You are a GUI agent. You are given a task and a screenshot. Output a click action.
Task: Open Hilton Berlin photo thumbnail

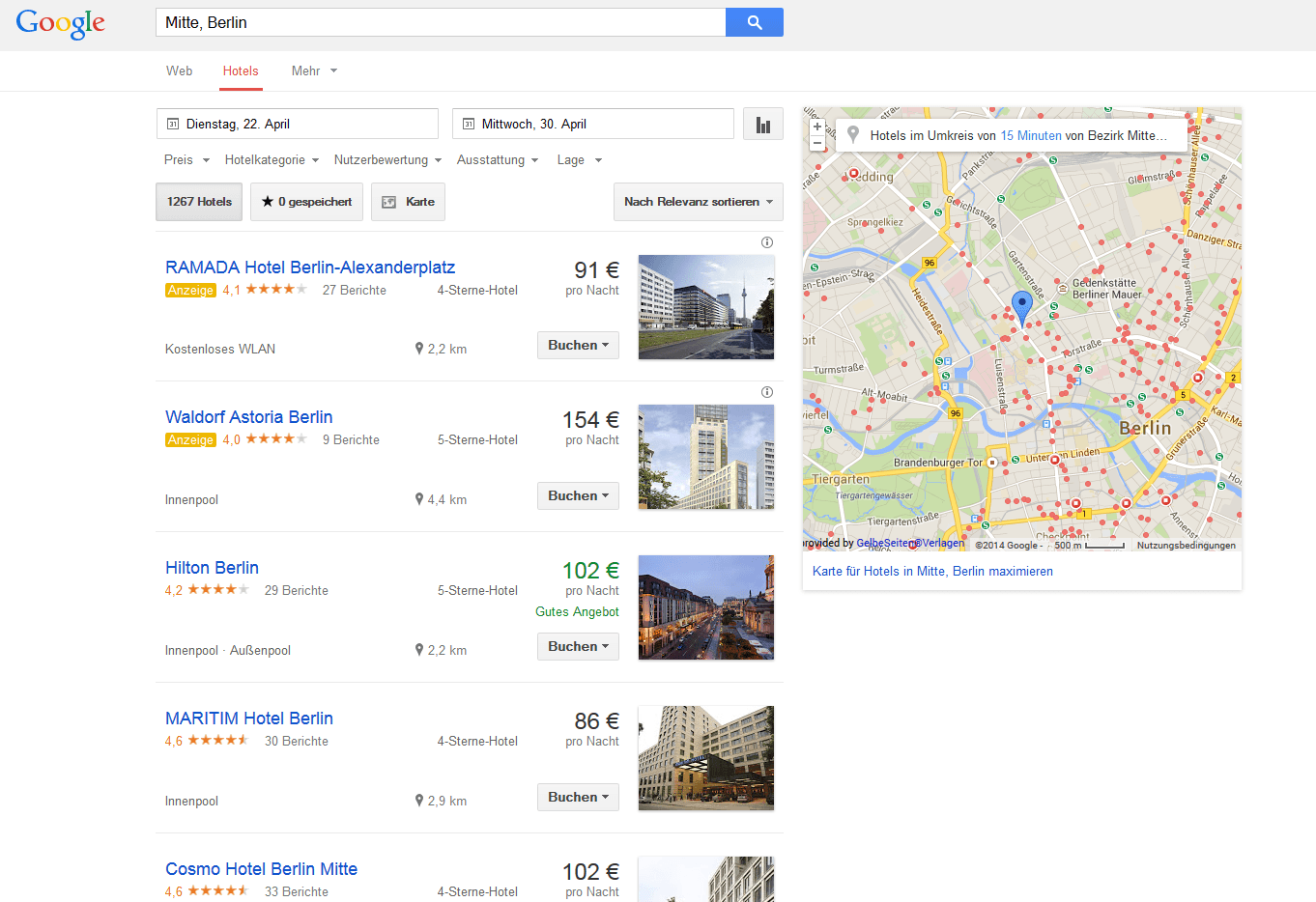[x=706, y=607]
